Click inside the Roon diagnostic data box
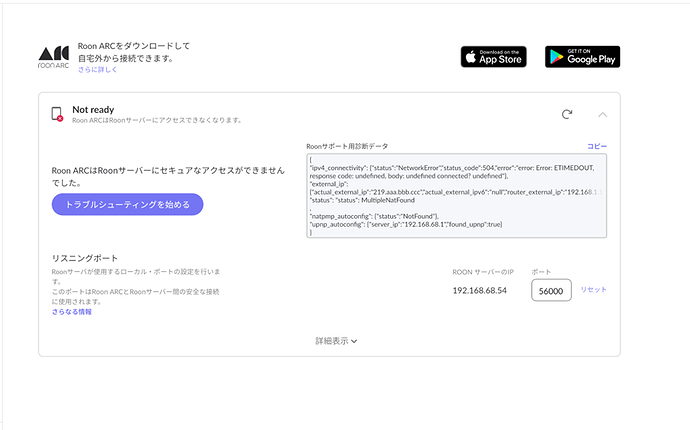Image resolution: width=690 pixels, height=430 pixels. (457, 196)
